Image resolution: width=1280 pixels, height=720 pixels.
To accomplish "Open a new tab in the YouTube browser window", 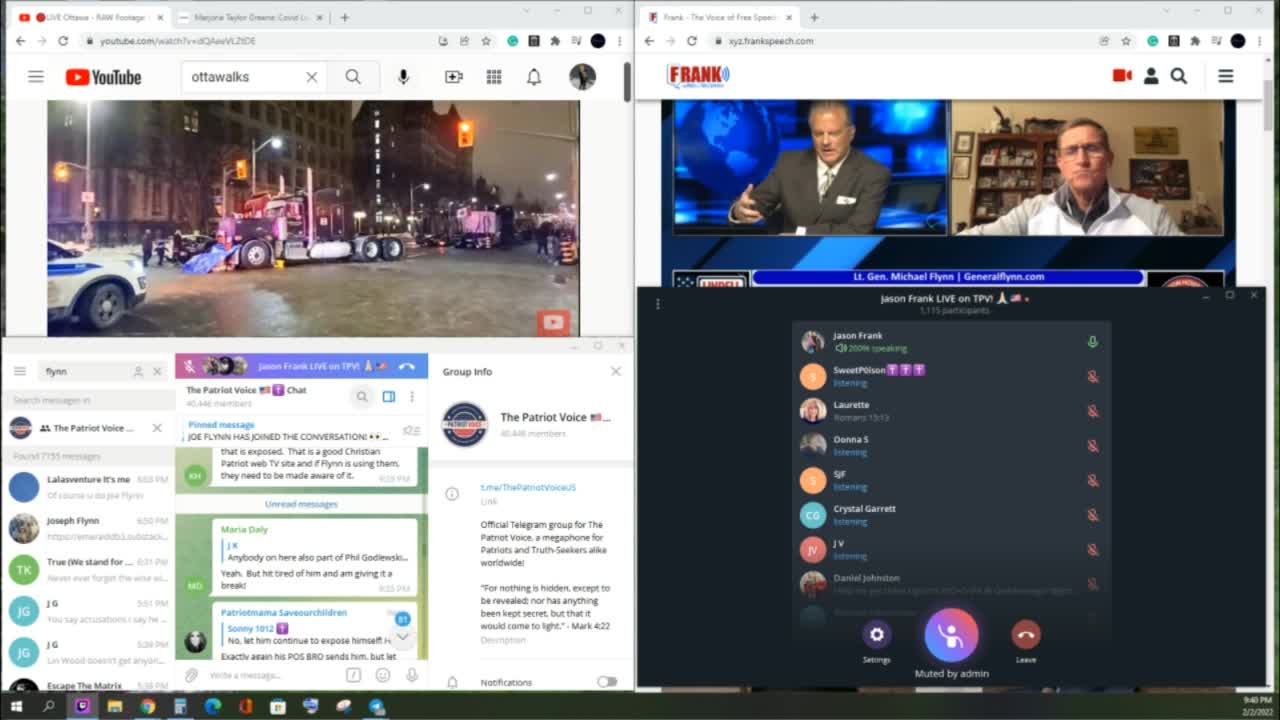I will pyautogui.click(x=344, y=17).
